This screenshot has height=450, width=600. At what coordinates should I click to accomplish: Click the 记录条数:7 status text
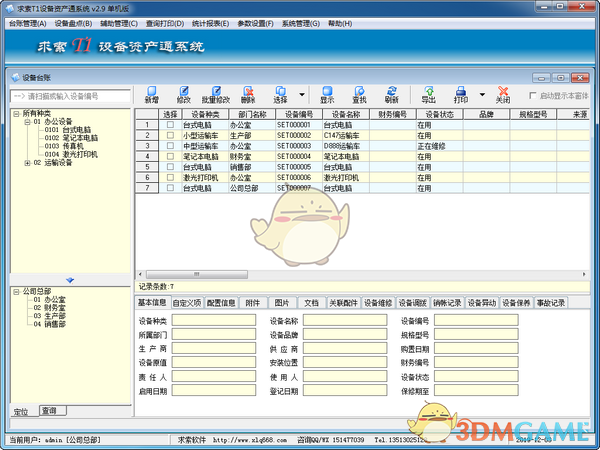coord(157,287)
